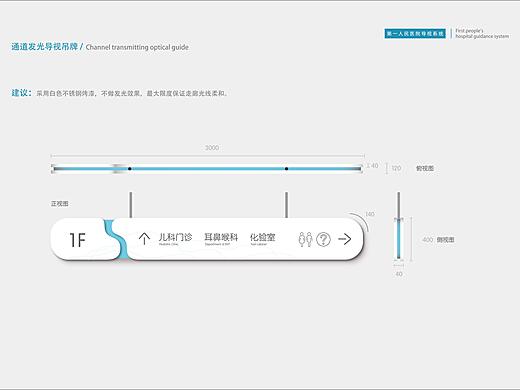Click the "建议:" label
520x390 pixels.
click(22, 93)
